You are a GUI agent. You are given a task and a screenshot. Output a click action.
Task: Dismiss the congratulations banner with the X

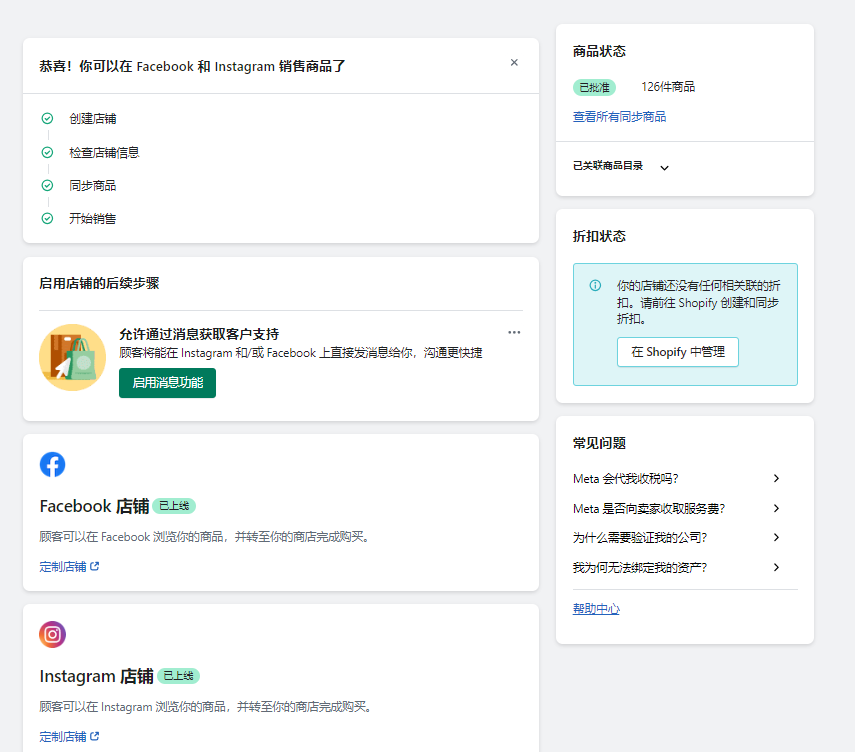coord(514,63)
